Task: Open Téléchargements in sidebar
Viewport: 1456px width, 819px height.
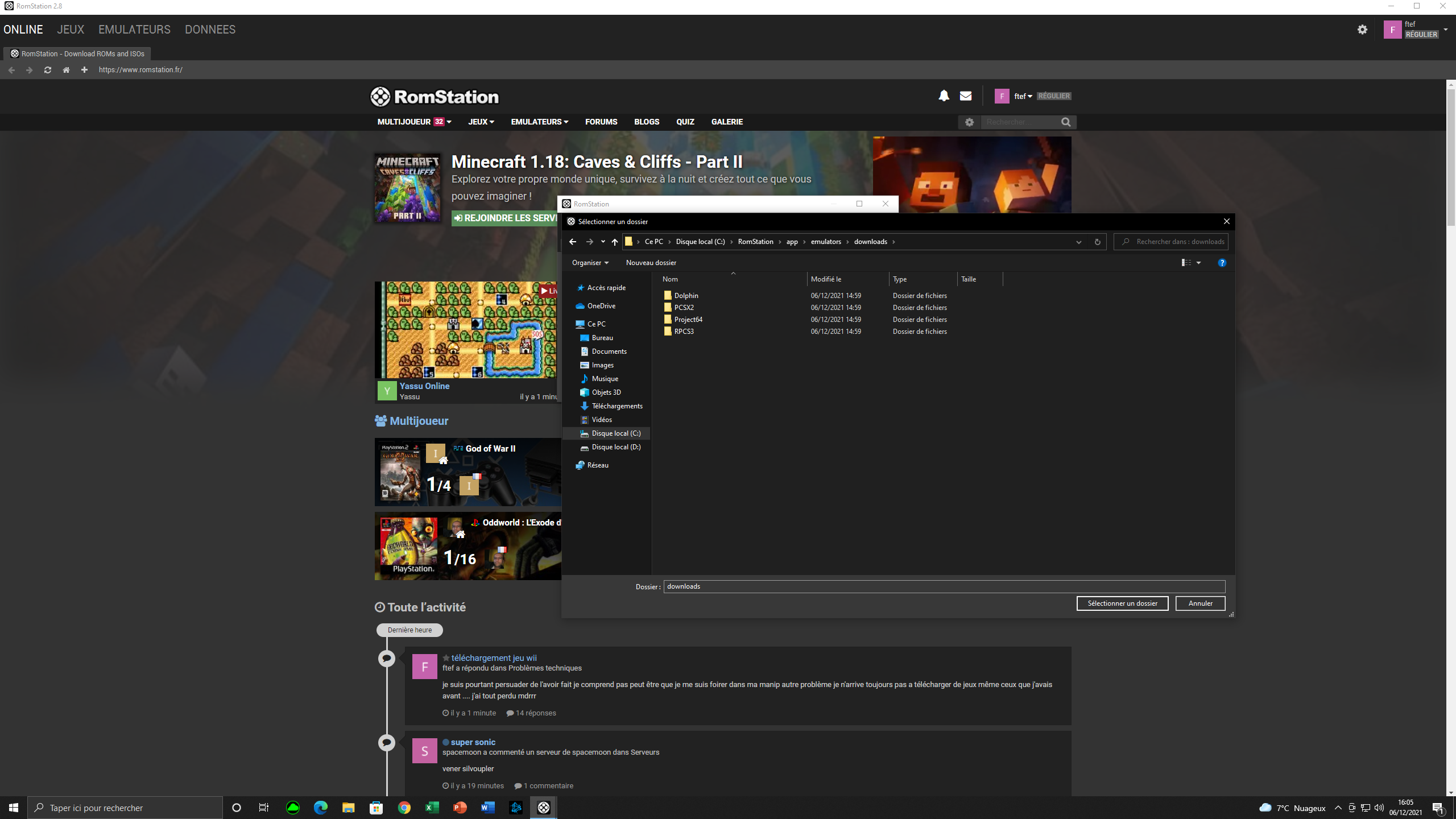Action: 617,406
